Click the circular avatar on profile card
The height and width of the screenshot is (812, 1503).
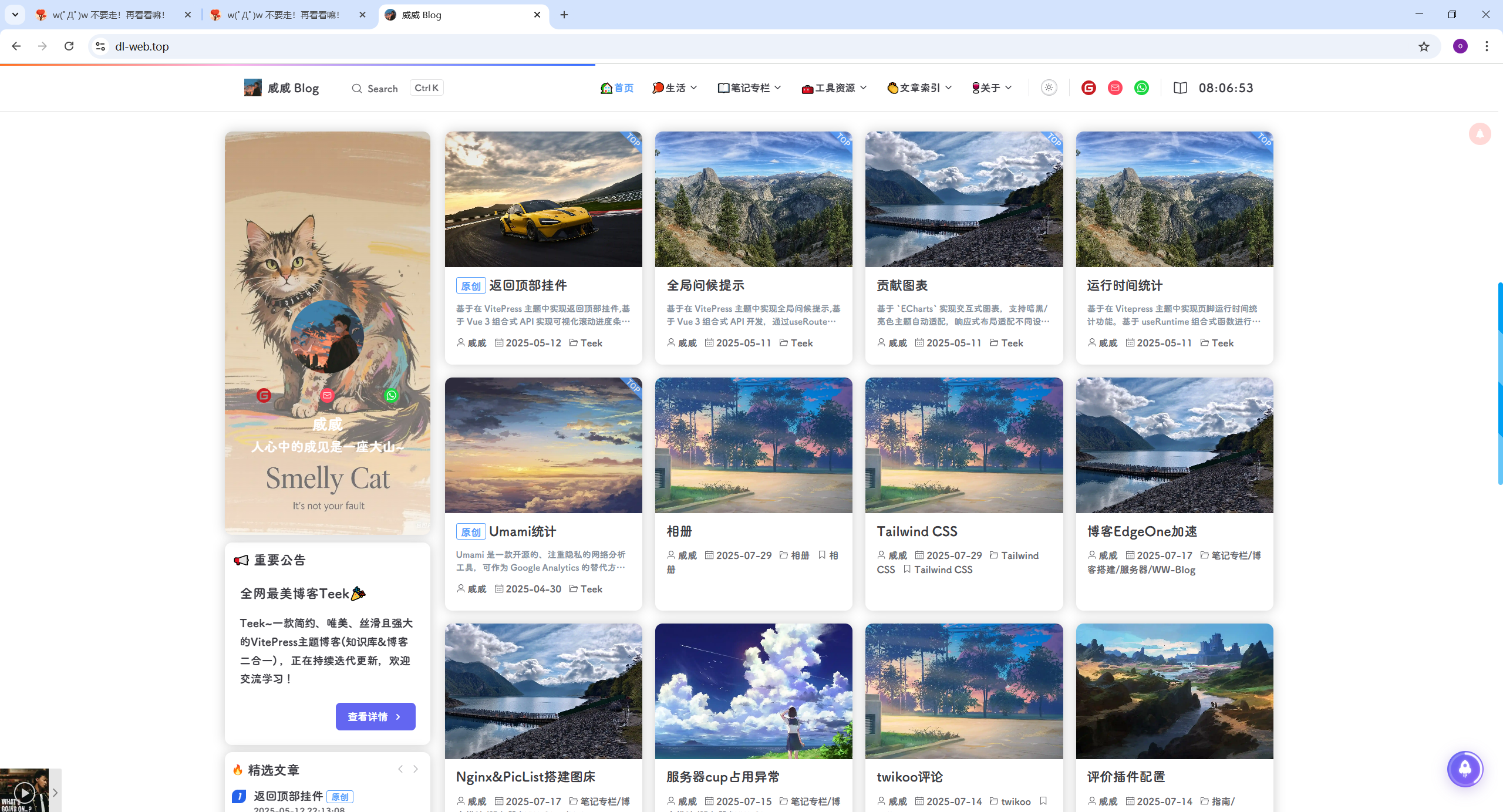(x=327, y=337)
